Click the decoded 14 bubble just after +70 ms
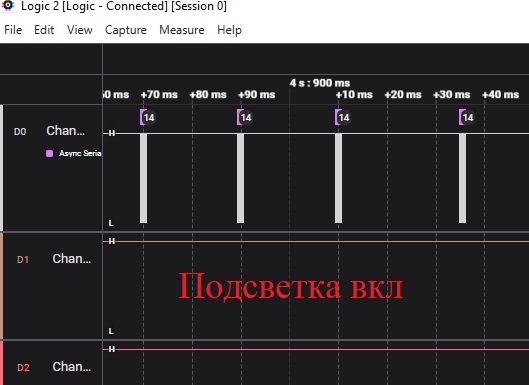This screenshot has height=385, width=529. [148, 117]
